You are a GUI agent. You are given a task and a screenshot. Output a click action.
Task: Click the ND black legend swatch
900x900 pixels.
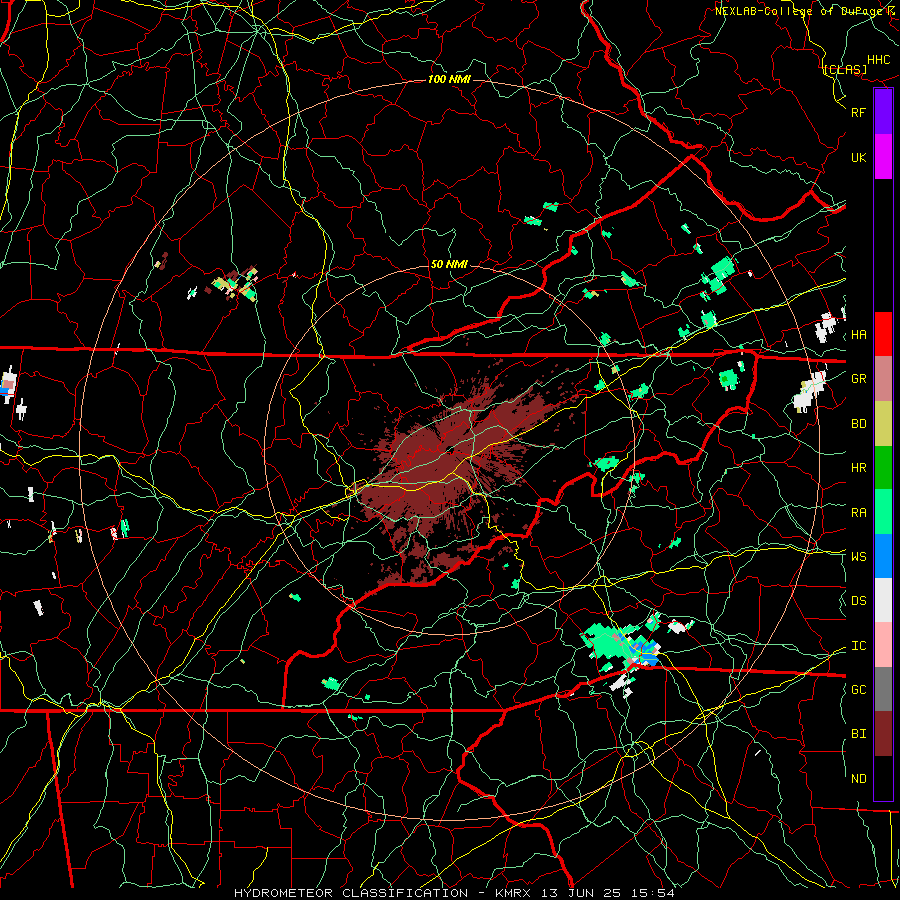[883, 778]
